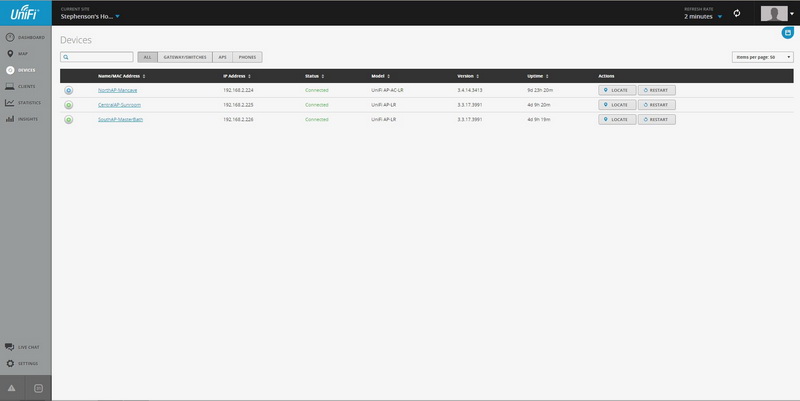Click IP address 192.168.2.225
800x401 pixels.
tap(238, 105)
